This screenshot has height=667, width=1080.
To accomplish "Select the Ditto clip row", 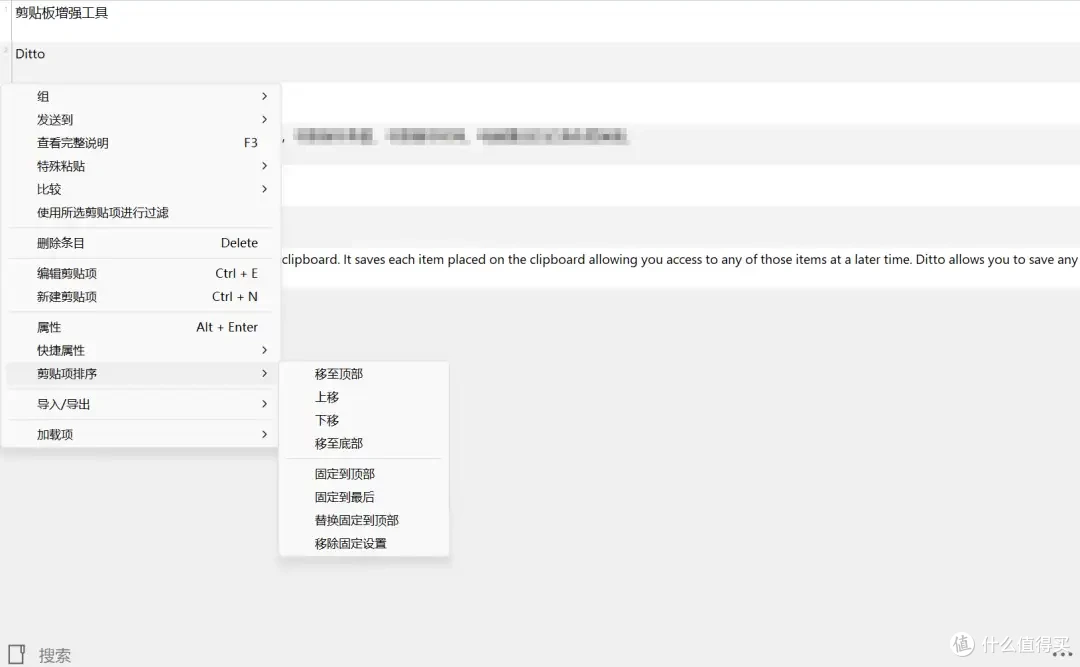I will click(x=540, y=62).
